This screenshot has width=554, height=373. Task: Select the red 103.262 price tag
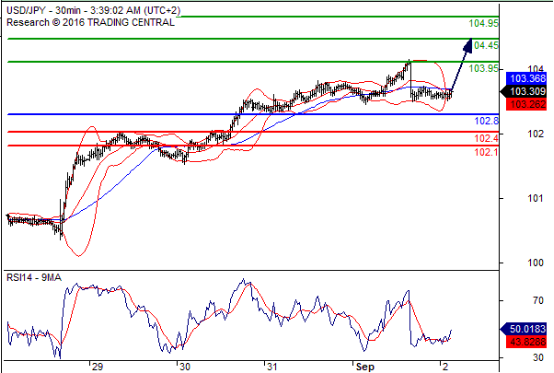[x=526, y=105]
